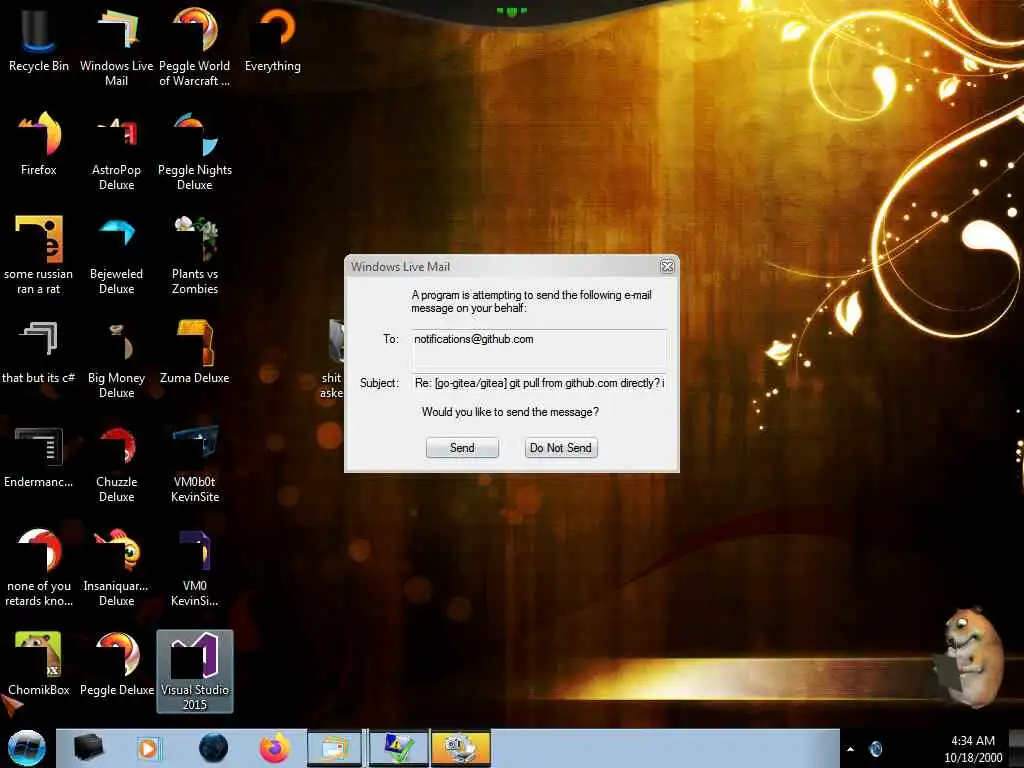
Task: Select ChomikBox desktop icon
Action: tap(39, 663)
